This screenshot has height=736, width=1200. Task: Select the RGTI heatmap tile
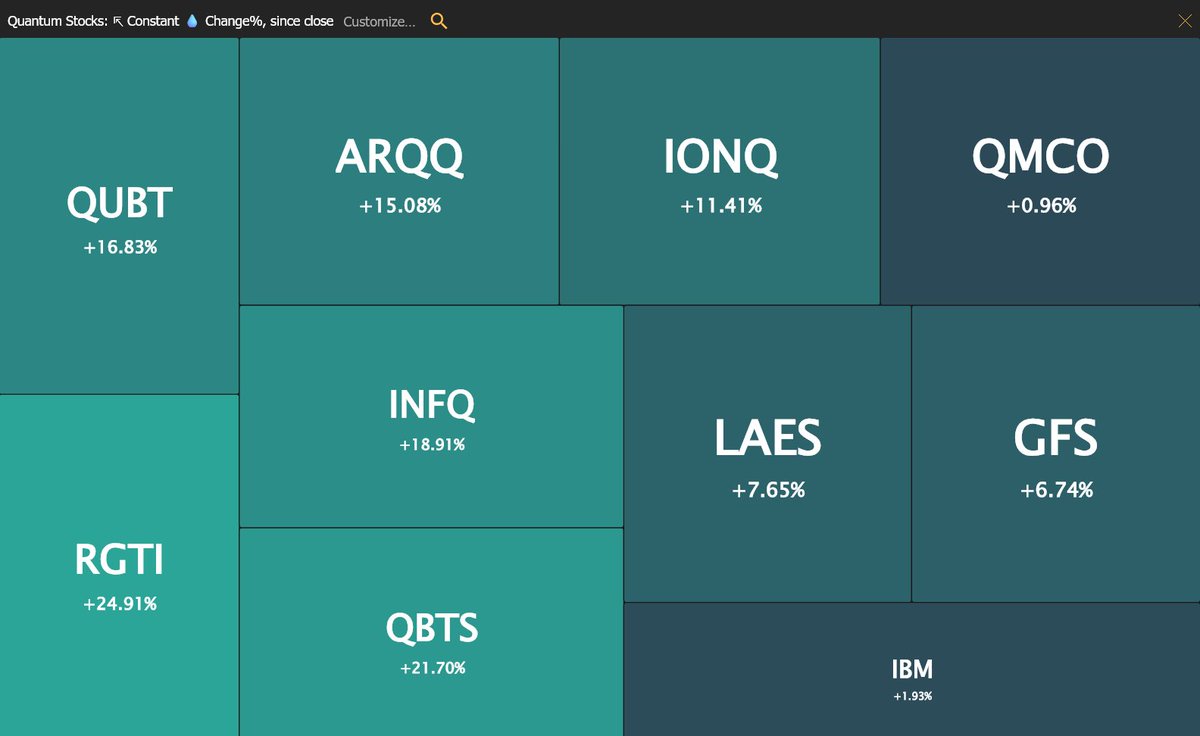tap(119, 565)
